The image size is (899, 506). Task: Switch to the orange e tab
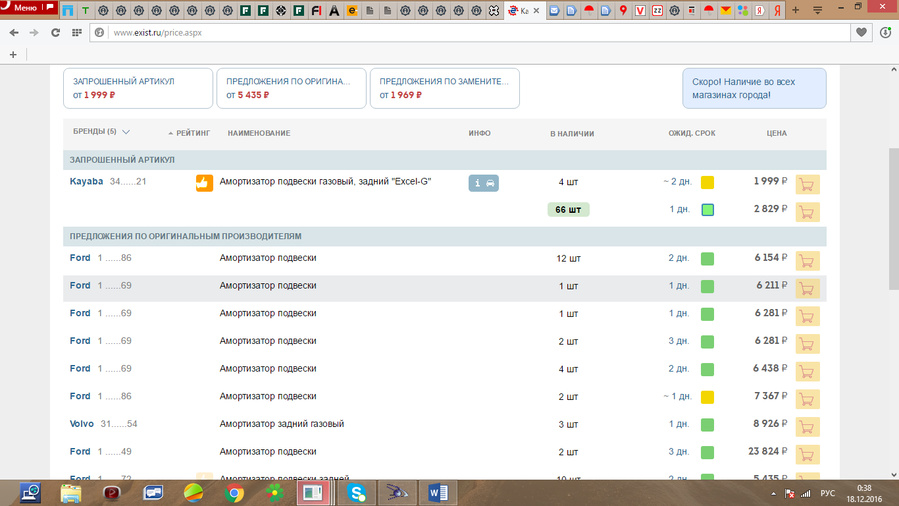pos(352,10)
